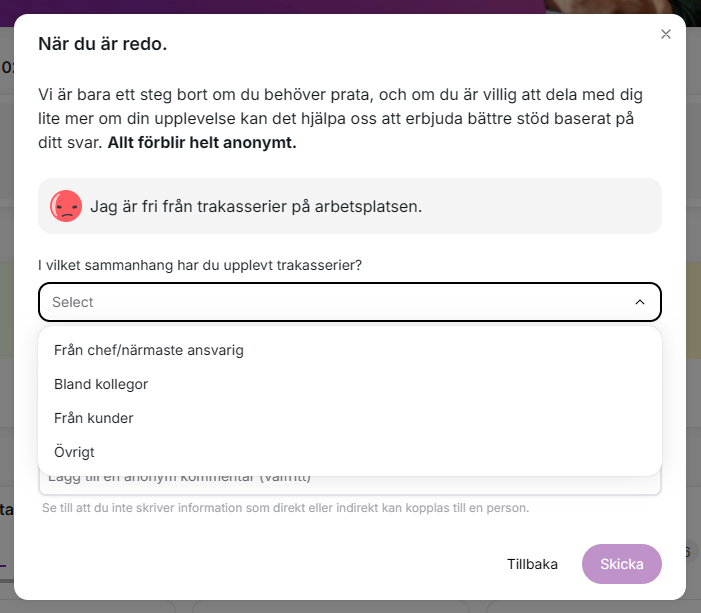Pick 'Från kunder' from the list
Image resolution: width=701 pixels, height=613 pixels.
350,418
